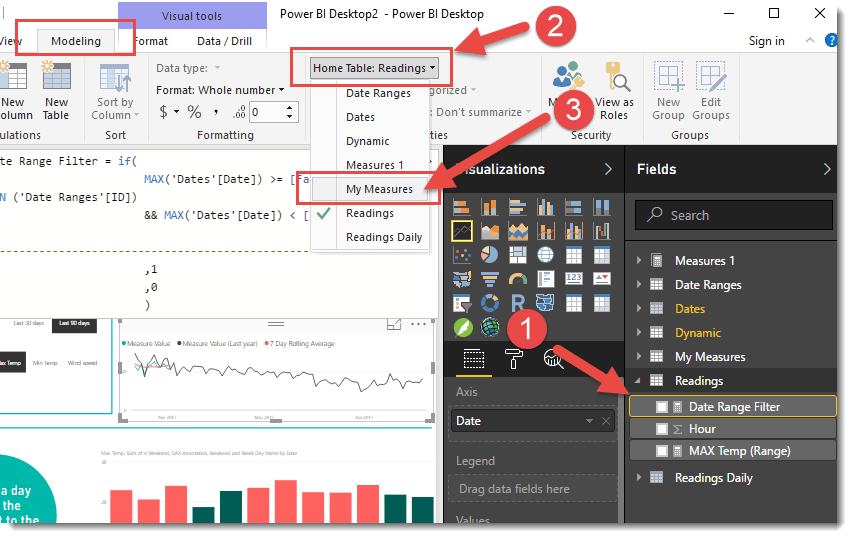Select the area chart visual

click(490, 231)
